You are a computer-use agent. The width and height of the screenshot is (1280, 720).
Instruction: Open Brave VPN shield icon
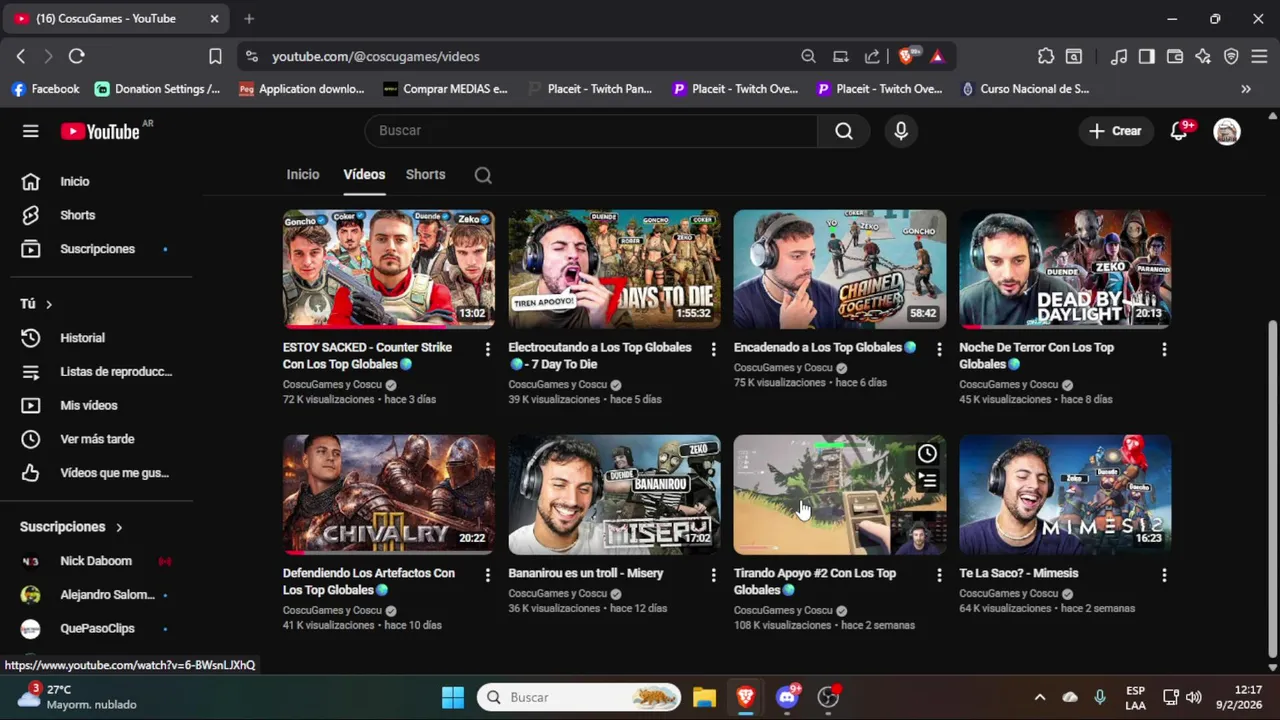(x=1232, y=57)
